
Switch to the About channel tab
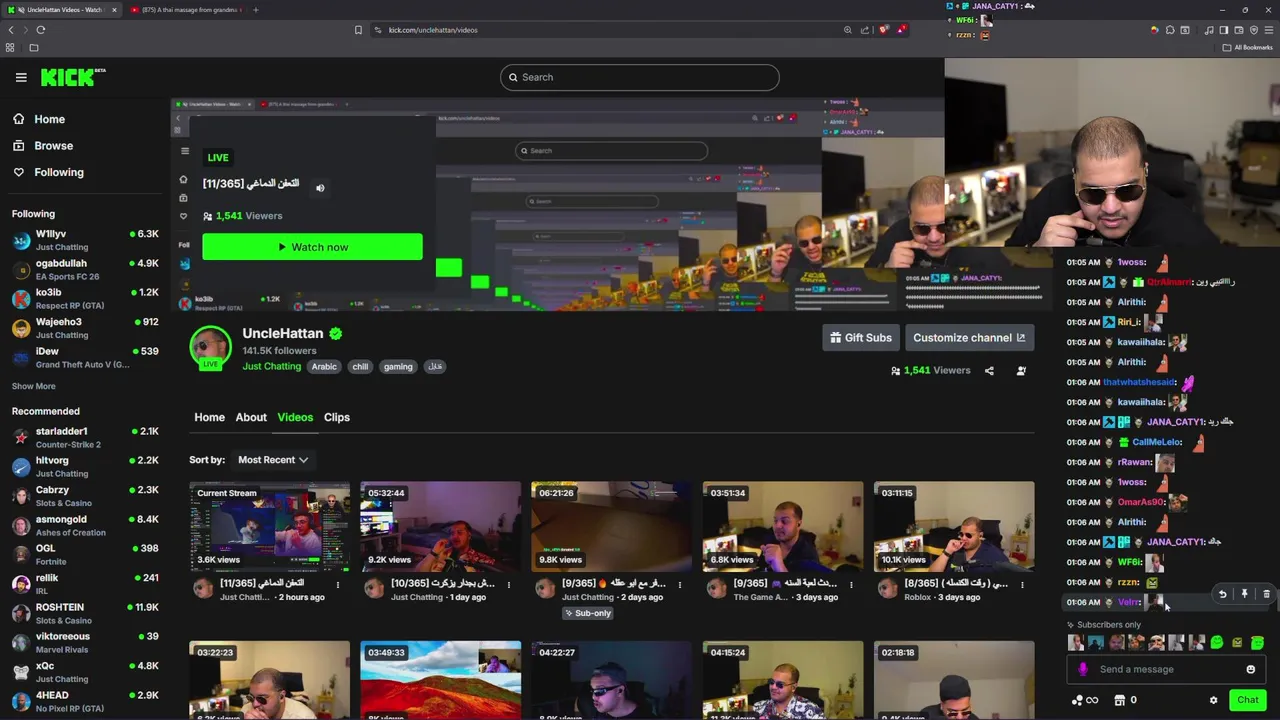pyautogui.click(x=251, y=417)
